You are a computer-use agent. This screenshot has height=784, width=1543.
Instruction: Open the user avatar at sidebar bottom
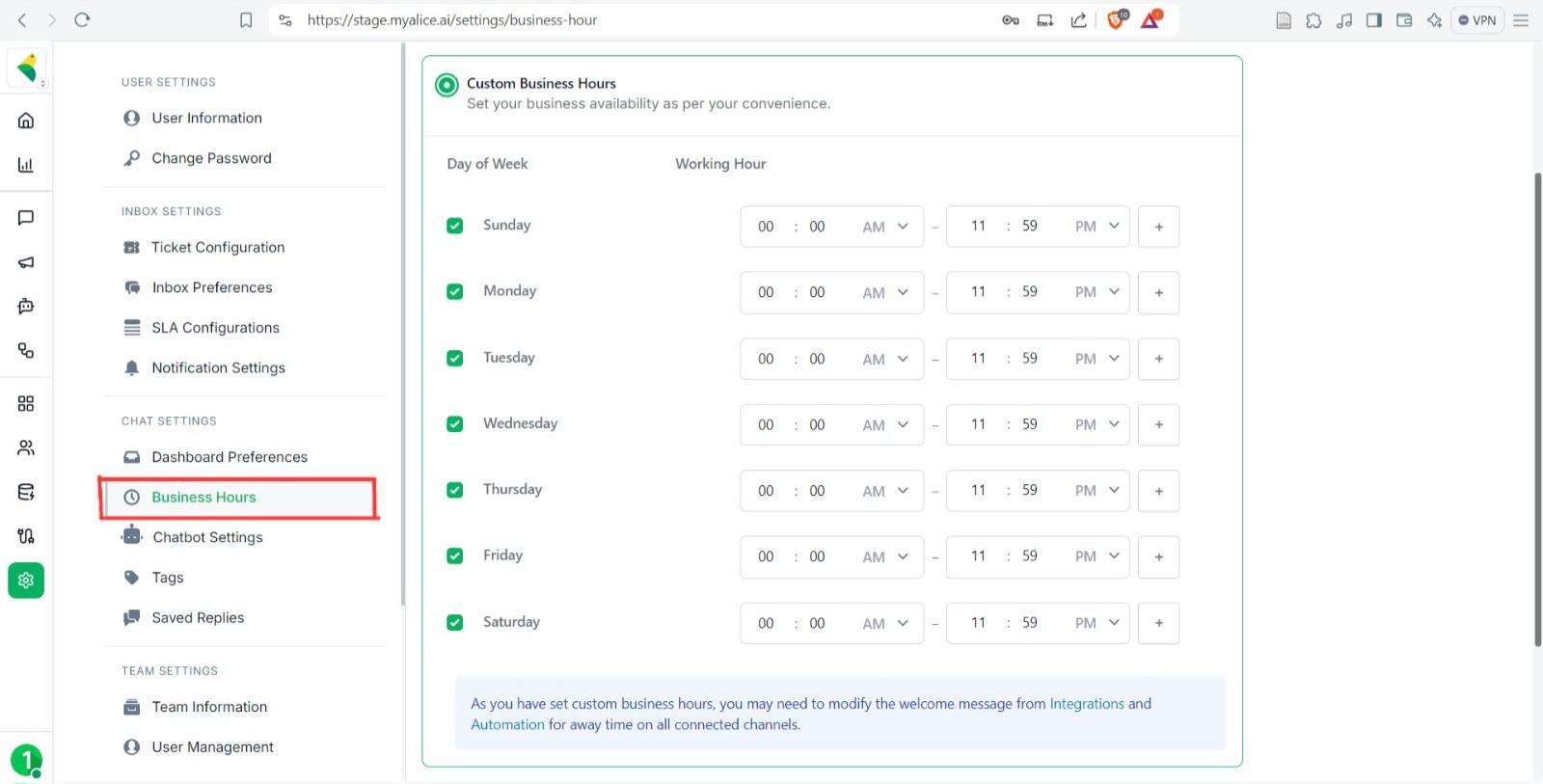(x=26, y=760)
